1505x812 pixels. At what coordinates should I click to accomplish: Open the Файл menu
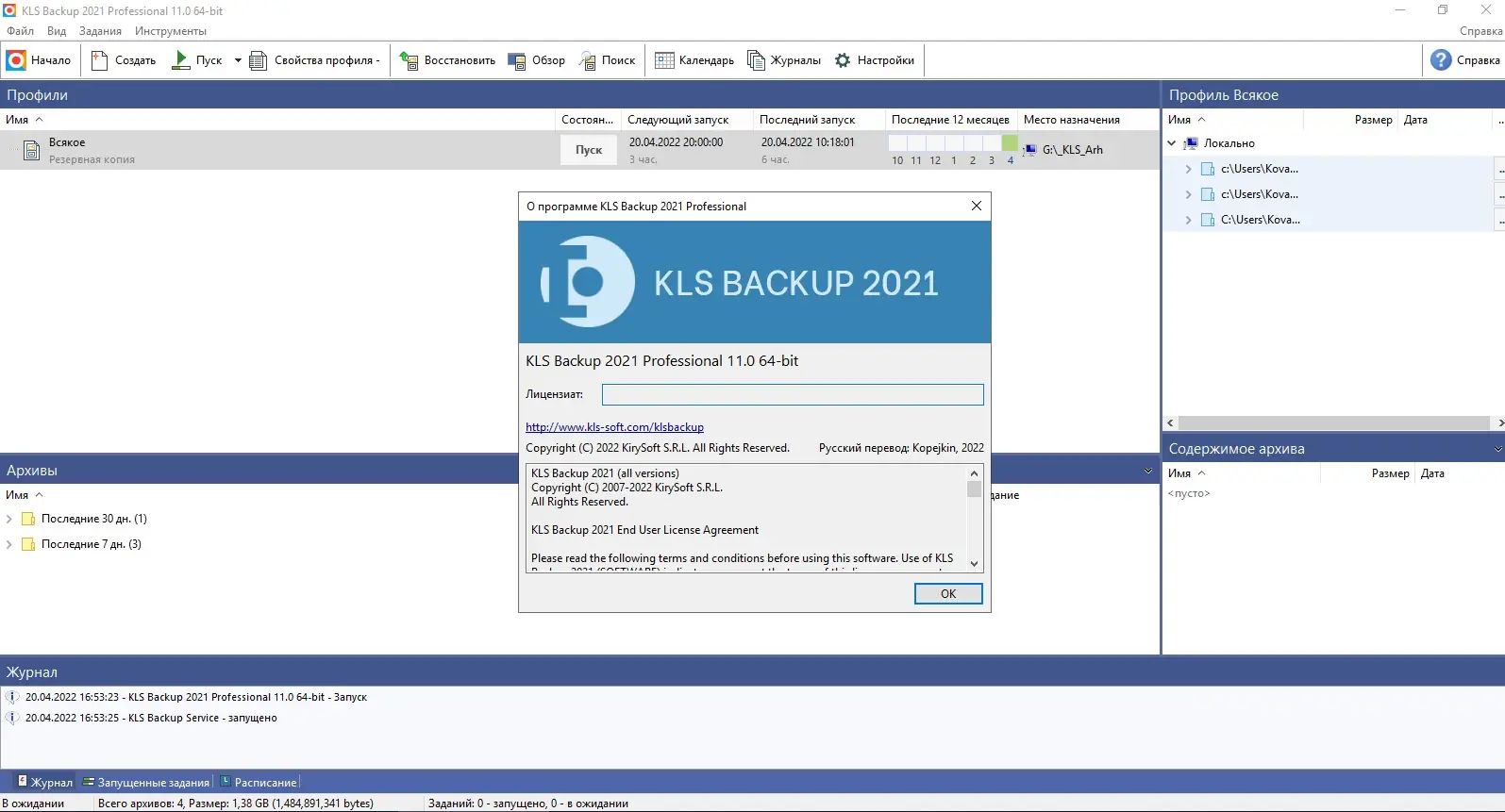[20, 31]
